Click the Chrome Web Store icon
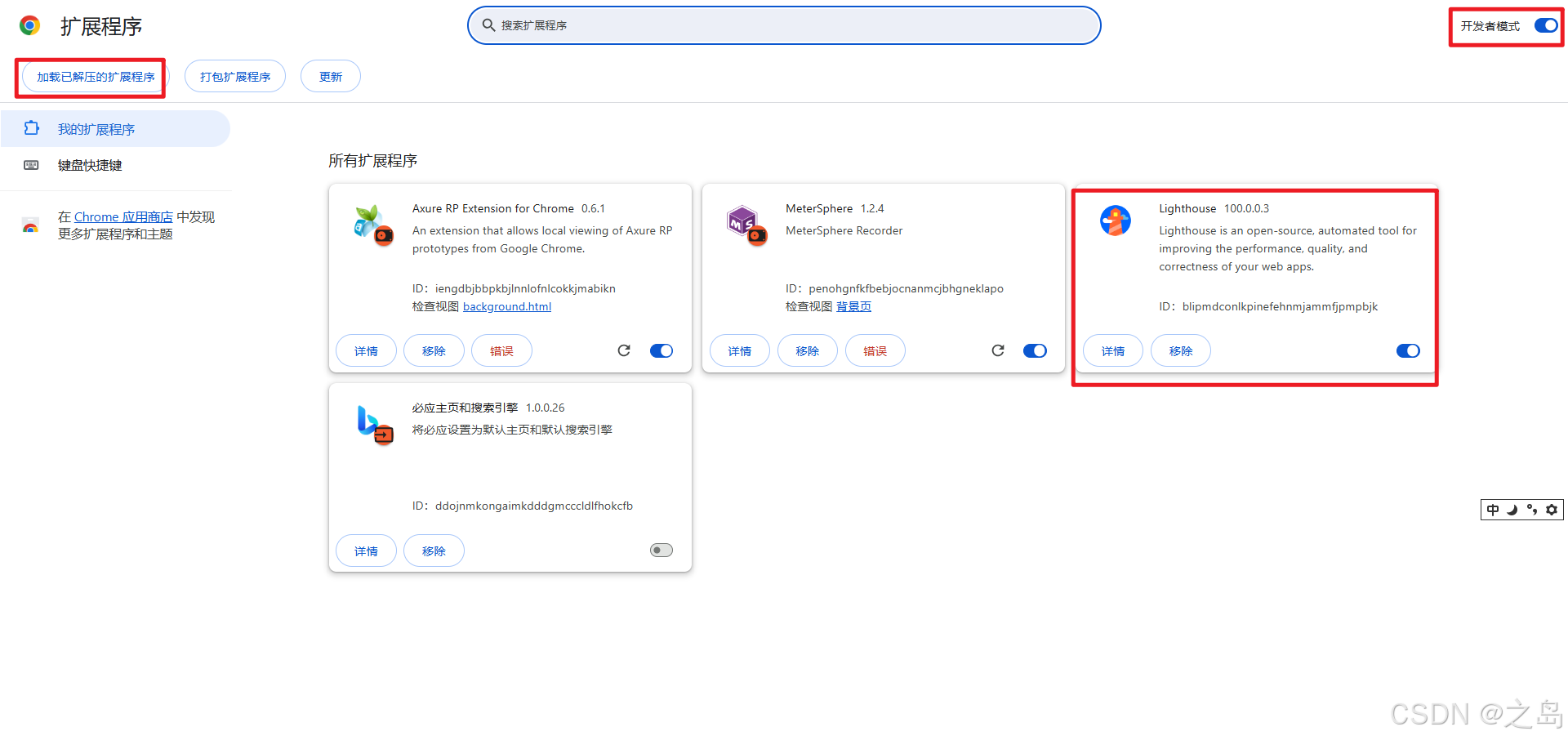Image resolution: width=1568 pixels, height=740 pixels. pos(30,226)
